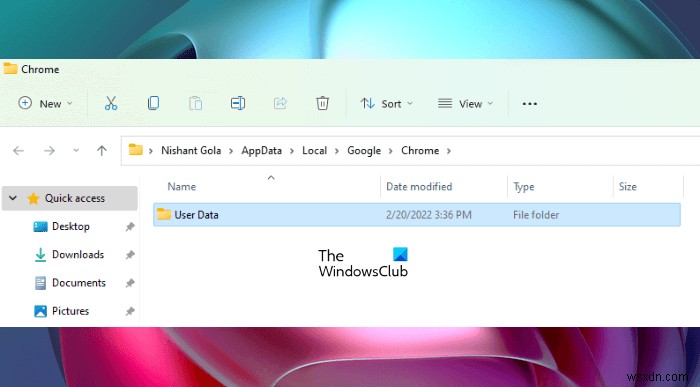Viewport: 700px width, 387px height.
Task: Open Desktop in navigation pane
Action: click(71, 226)
